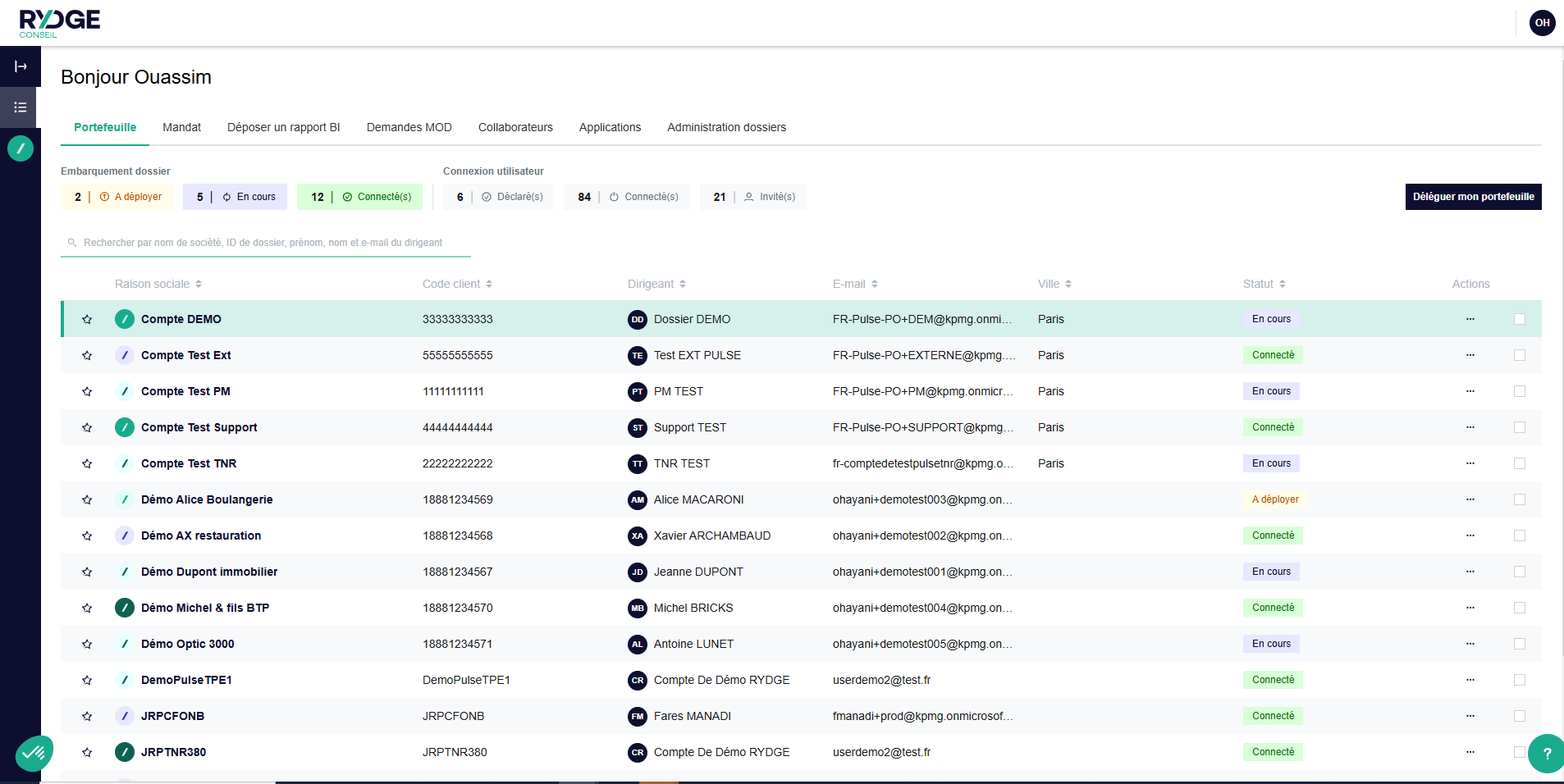Open the list view icon in sidebar
This screenshot has height=784, width=1564.
point(21,107)
